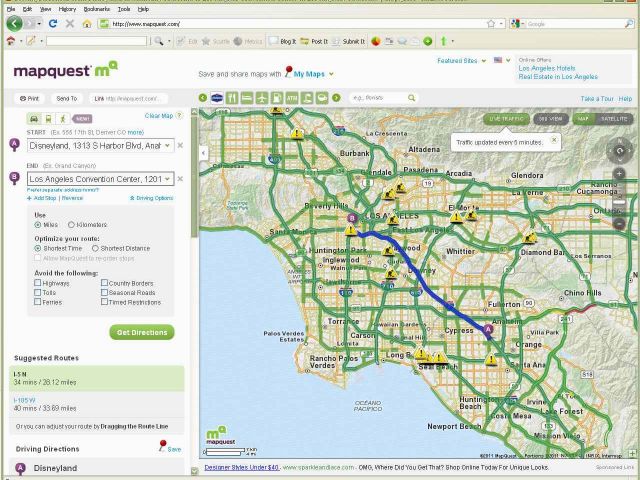
Task: Click map marker A at Anaheim
Action: tap(488, 330)
